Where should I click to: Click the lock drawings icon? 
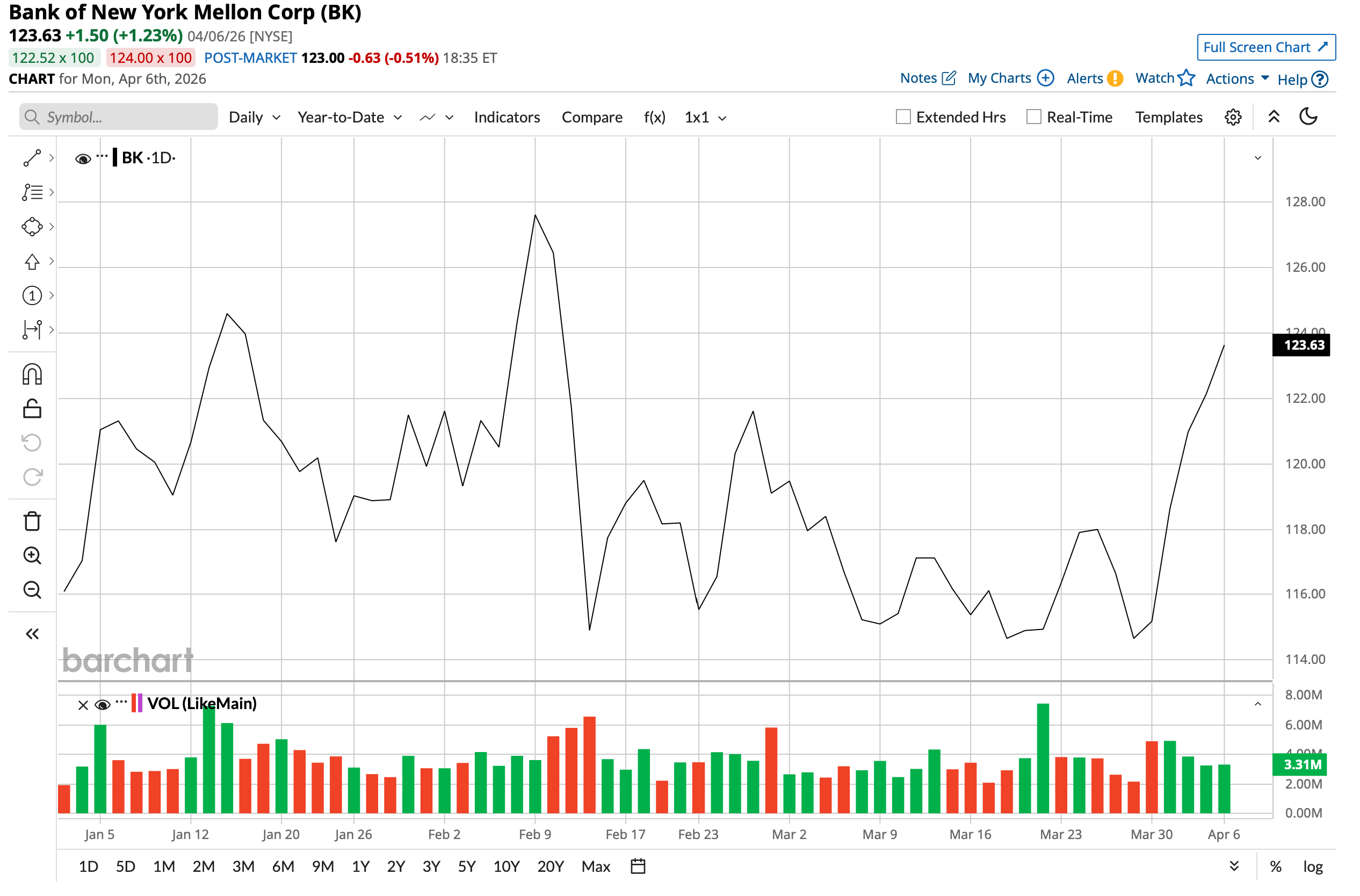pyautogui.click(x=32, y=410)
